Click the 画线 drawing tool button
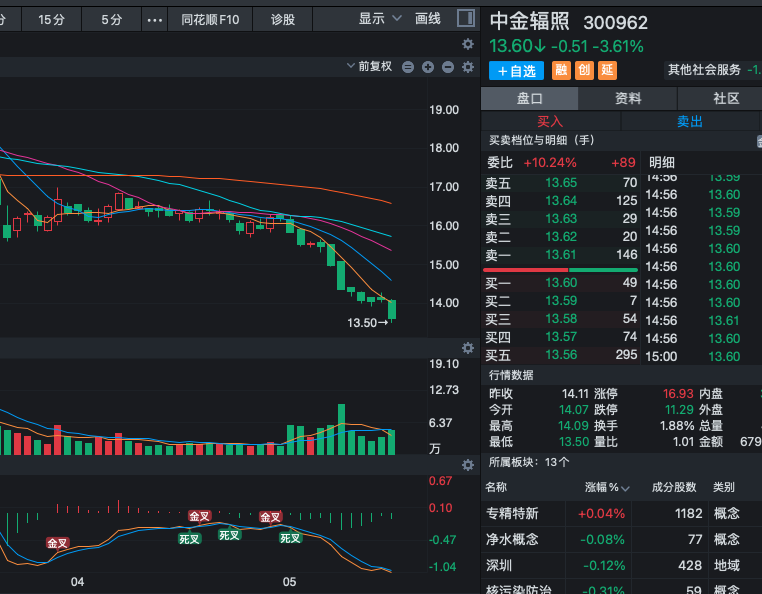This screenshot has height=594, width=762. coord(428,19)
